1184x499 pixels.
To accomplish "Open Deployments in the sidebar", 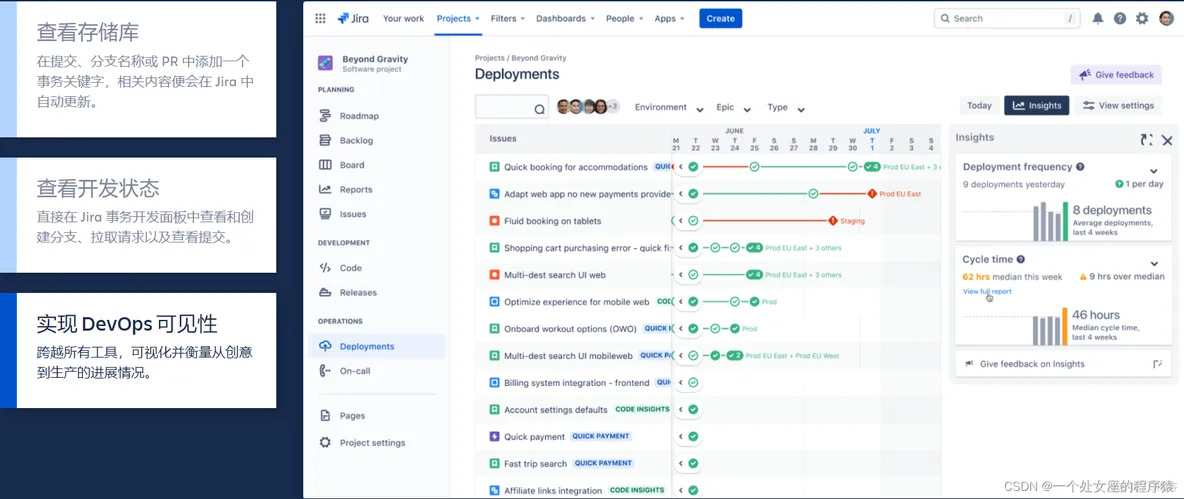I will (377, 347).
